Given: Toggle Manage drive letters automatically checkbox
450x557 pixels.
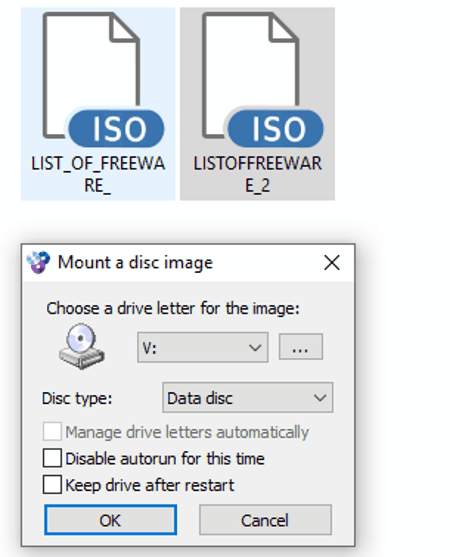Looking at the screenshot, I should point(52,431).
